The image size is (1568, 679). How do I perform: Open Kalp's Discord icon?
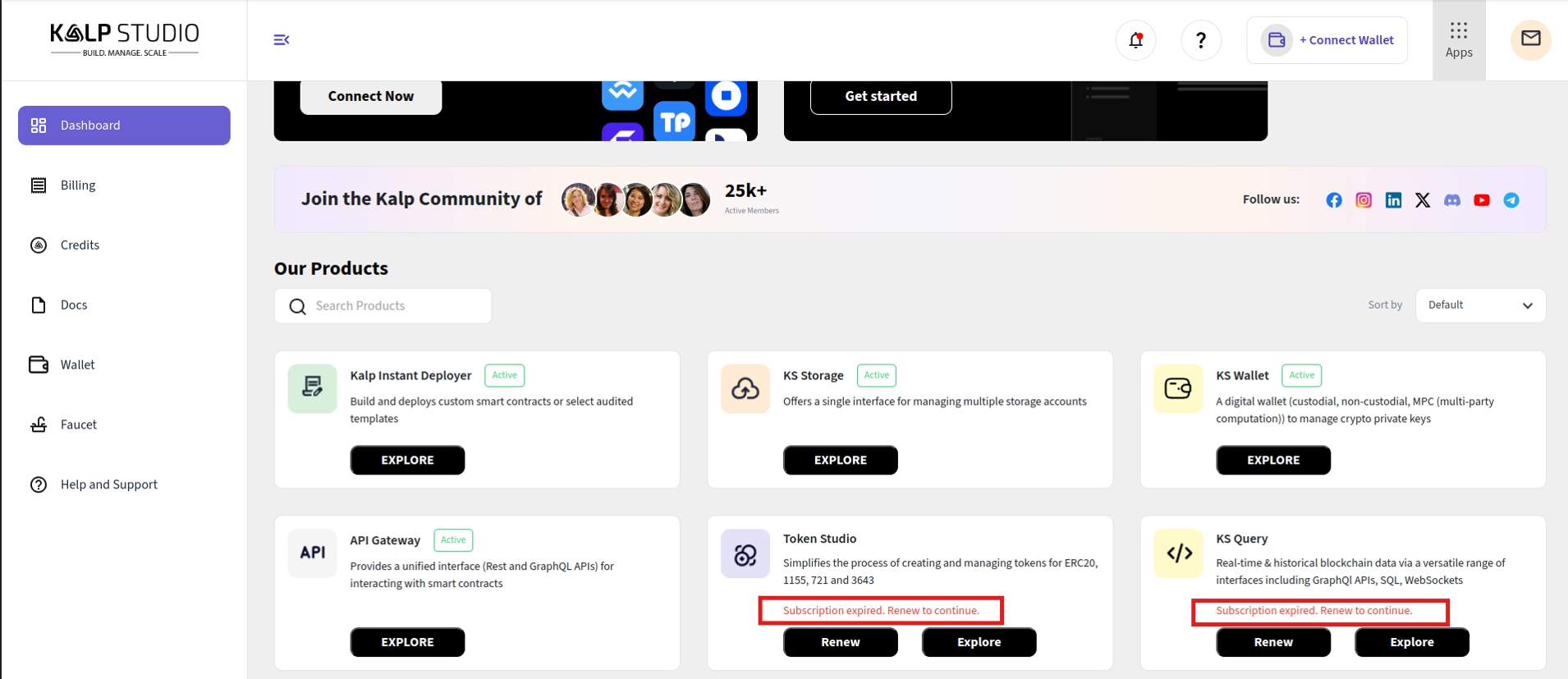(x=1452, y=200)
